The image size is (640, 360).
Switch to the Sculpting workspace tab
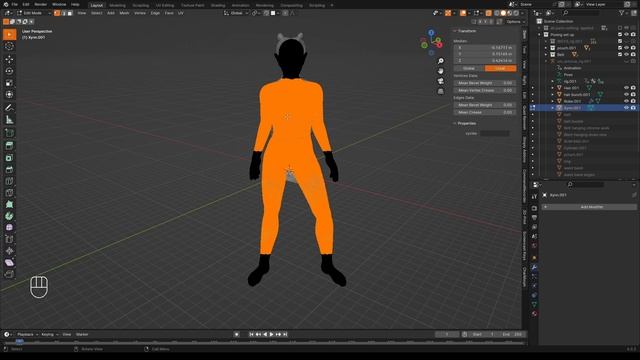[x=140, y=5]
